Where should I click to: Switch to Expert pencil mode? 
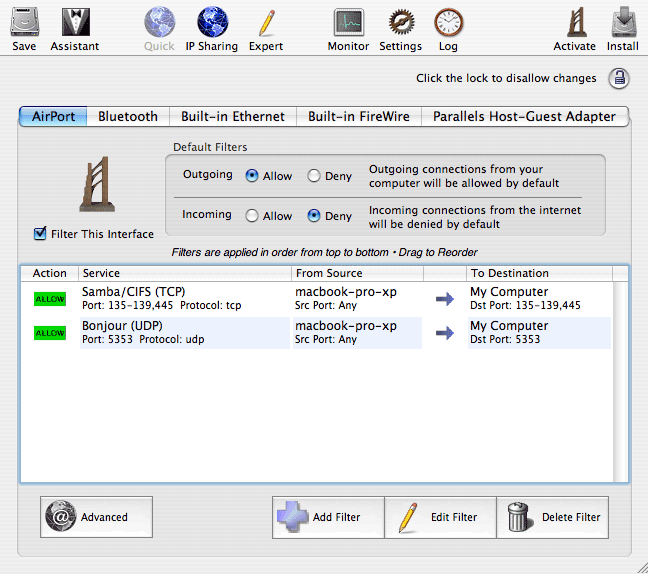coord(267,23)
